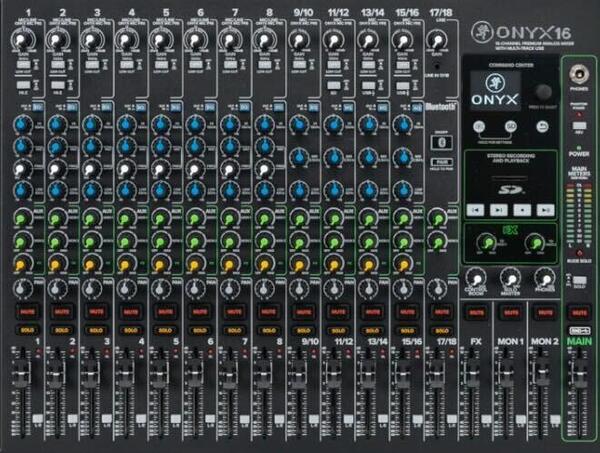The image size is (600, 453).
Task: Mute the MON 1 output
Action: point(511,313)
